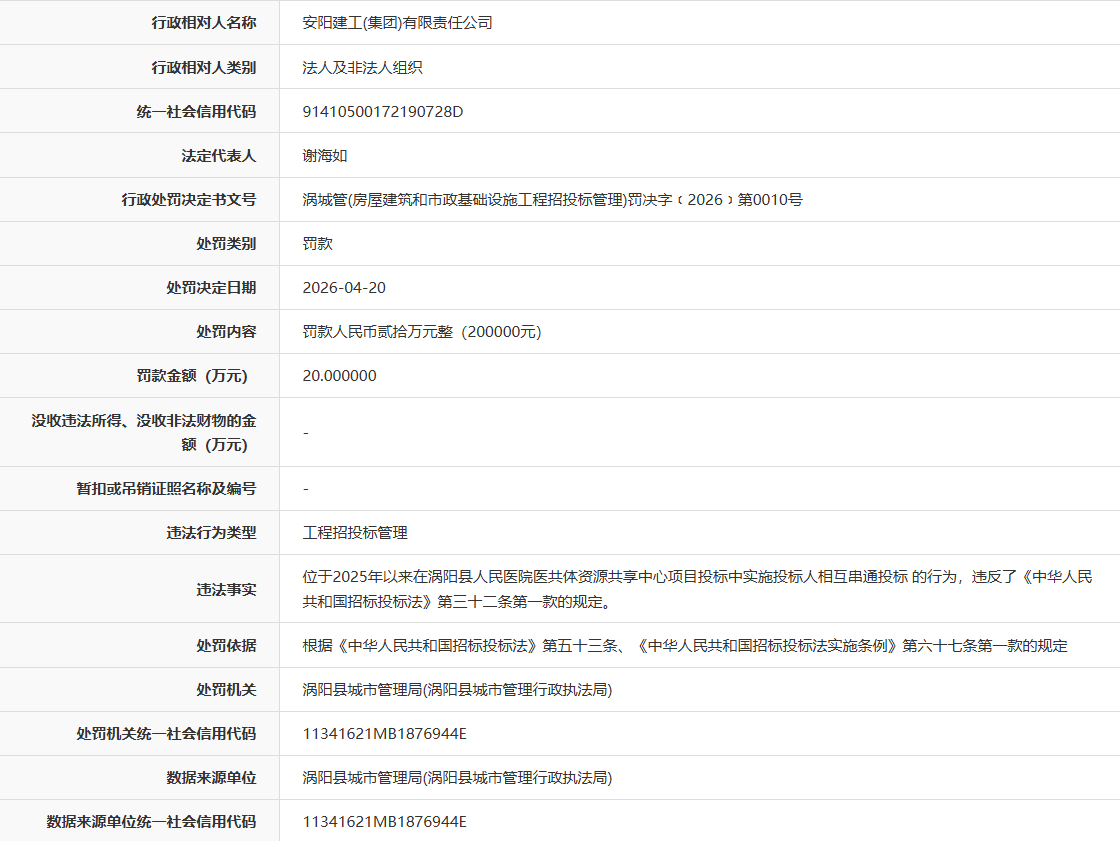Image resolution: width=1120 pixels, height=841 pixels.
Task: Click fine amount value 20.000000
Action: pos(339,376)
